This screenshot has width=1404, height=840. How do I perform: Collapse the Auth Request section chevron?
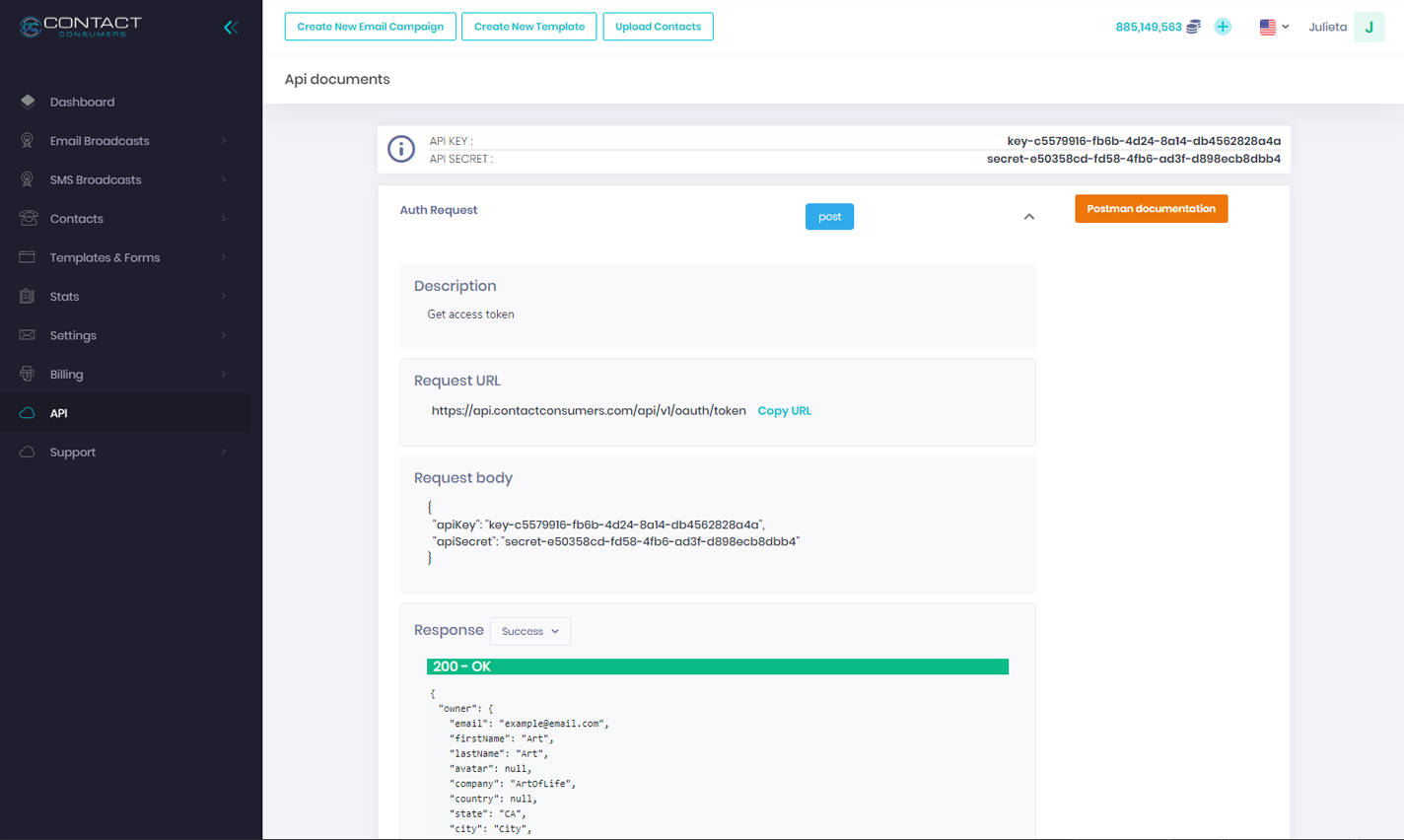pos(1028,217)
